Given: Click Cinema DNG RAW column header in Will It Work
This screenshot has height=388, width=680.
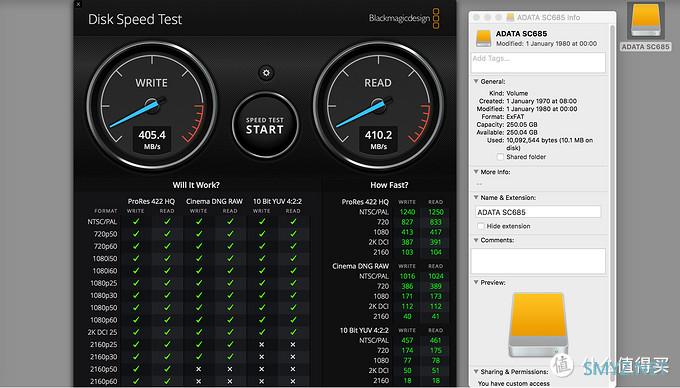Looking at the screenshot, I should point(214,201).
